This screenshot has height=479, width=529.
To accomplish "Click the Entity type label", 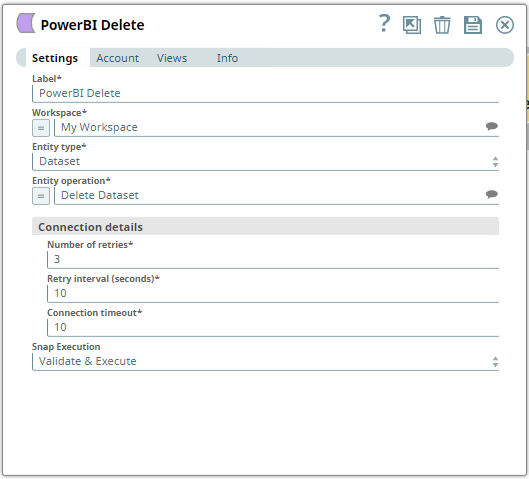I will [59, 147].
